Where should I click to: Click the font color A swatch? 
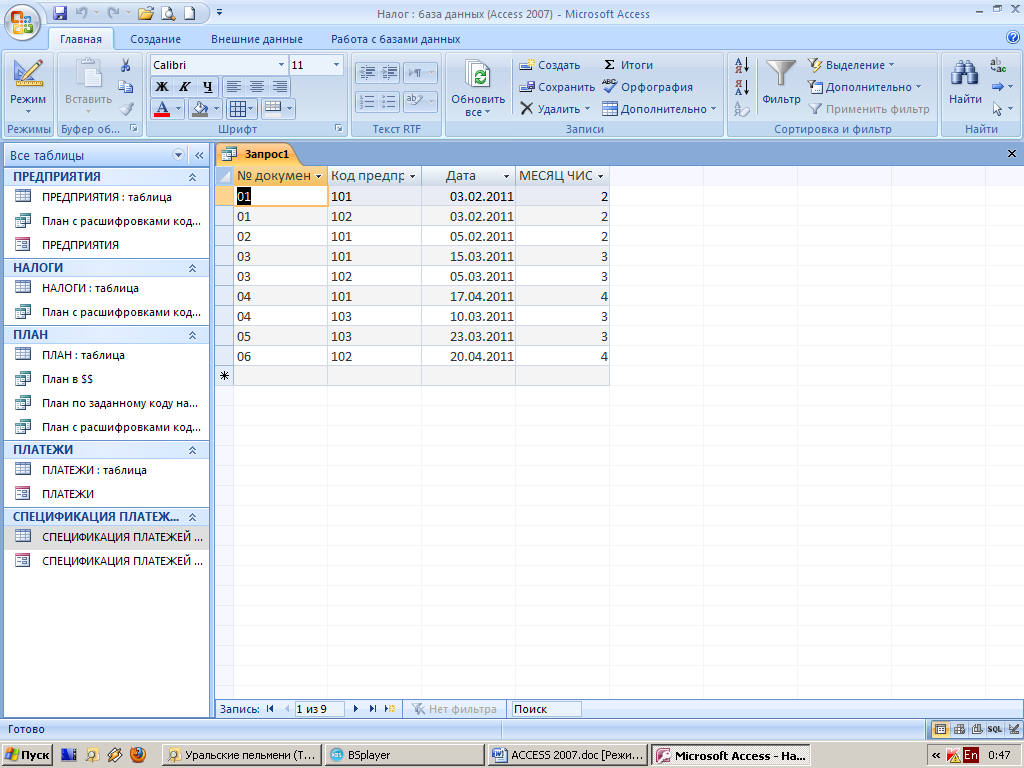click(x=162, y=108)
